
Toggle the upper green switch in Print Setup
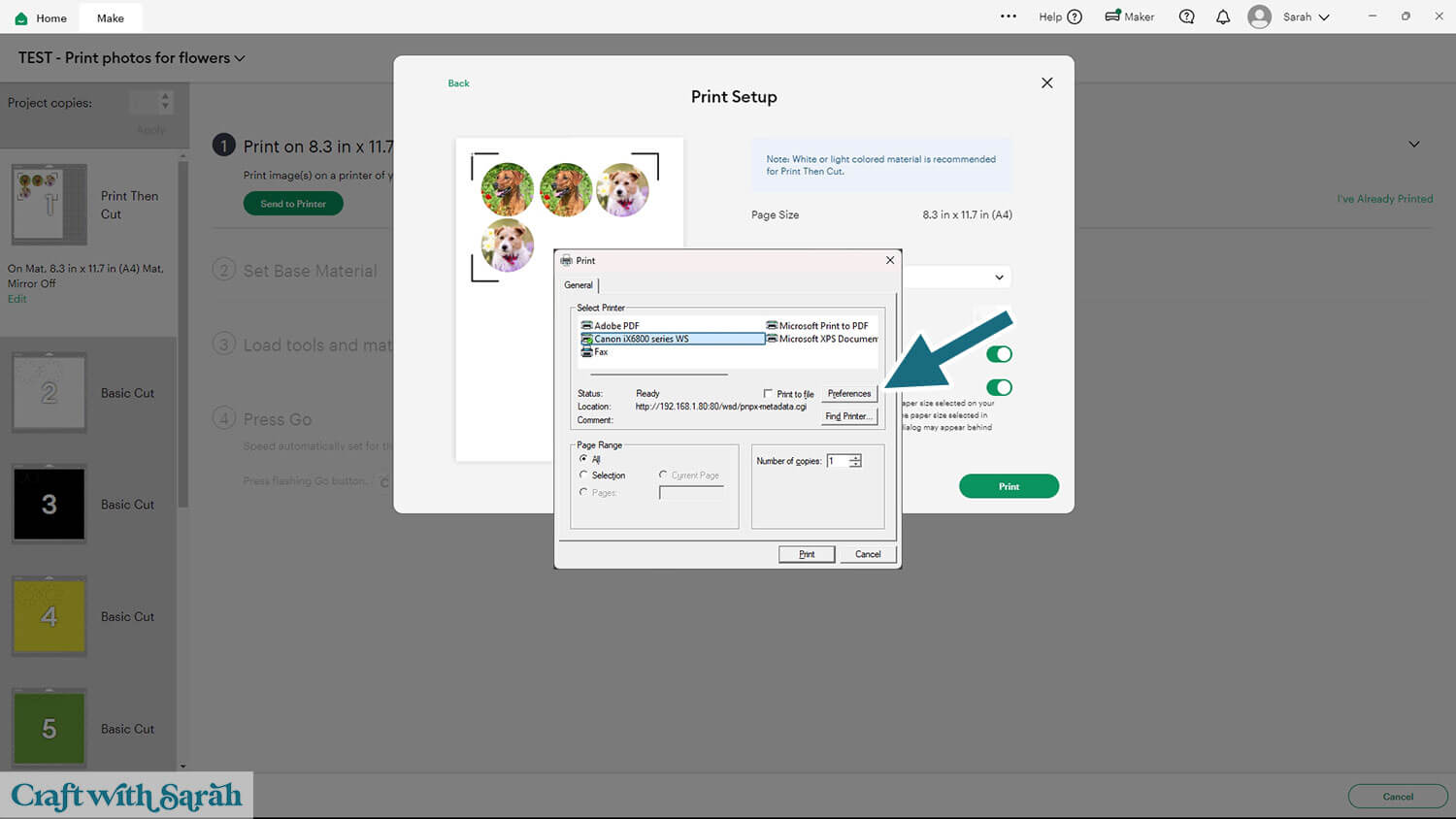999,354
